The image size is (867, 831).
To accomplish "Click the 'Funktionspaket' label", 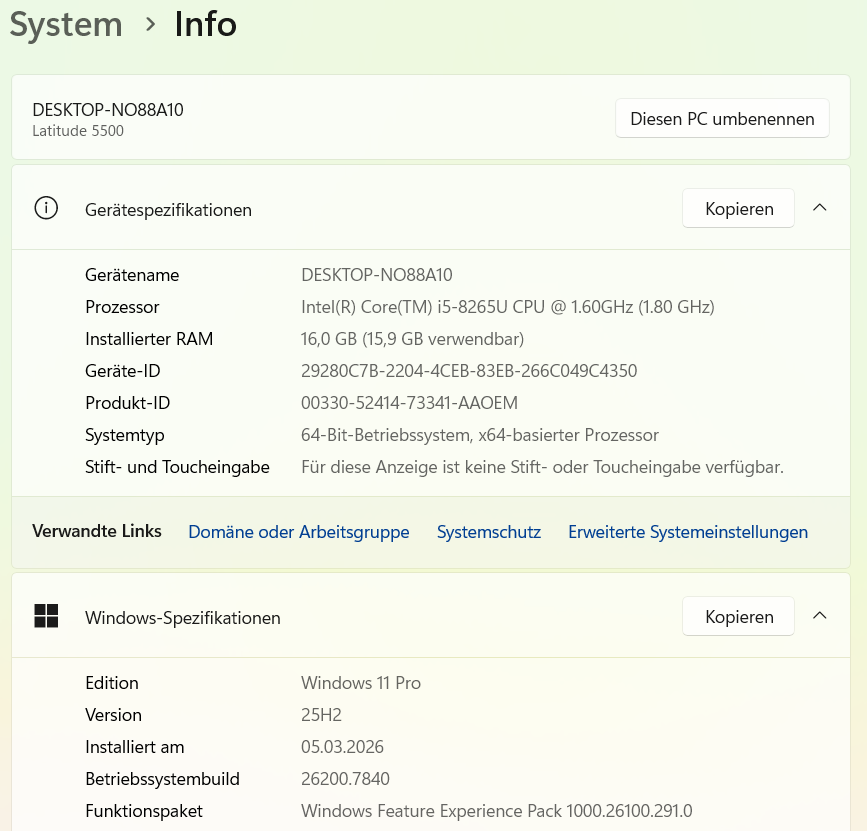I will coord(144,811).
